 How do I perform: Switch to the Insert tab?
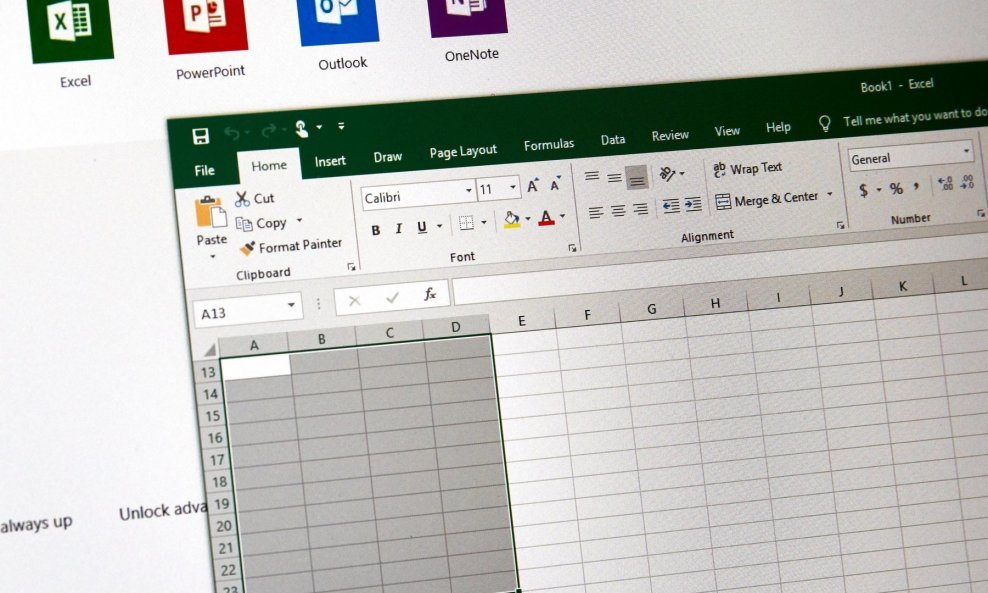330,161
